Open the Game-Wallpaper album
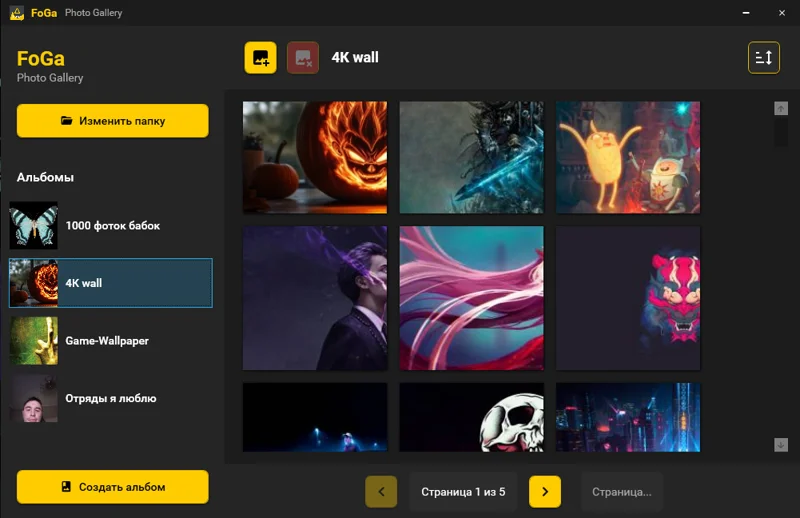 [111, 341]
